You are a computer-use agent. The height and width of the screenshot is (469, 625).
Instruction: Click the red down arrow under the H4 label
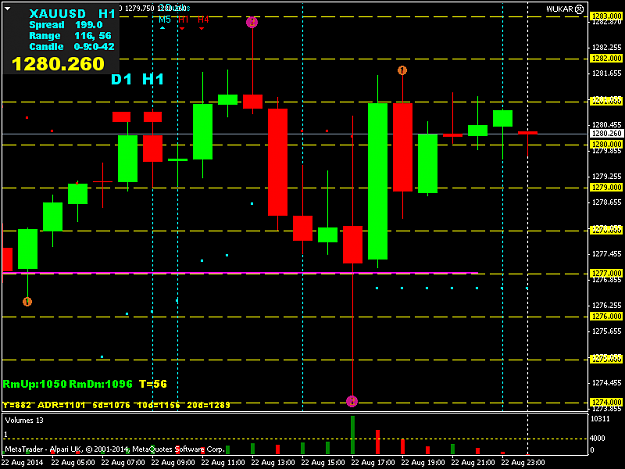pos(202,29)
